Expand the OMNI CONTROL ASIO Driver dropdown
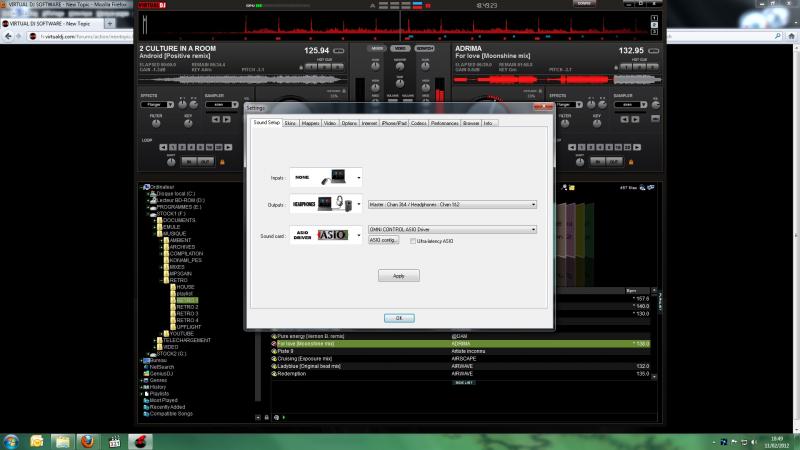Viewport: 800px width, 450px height. [x=534, y=229]
